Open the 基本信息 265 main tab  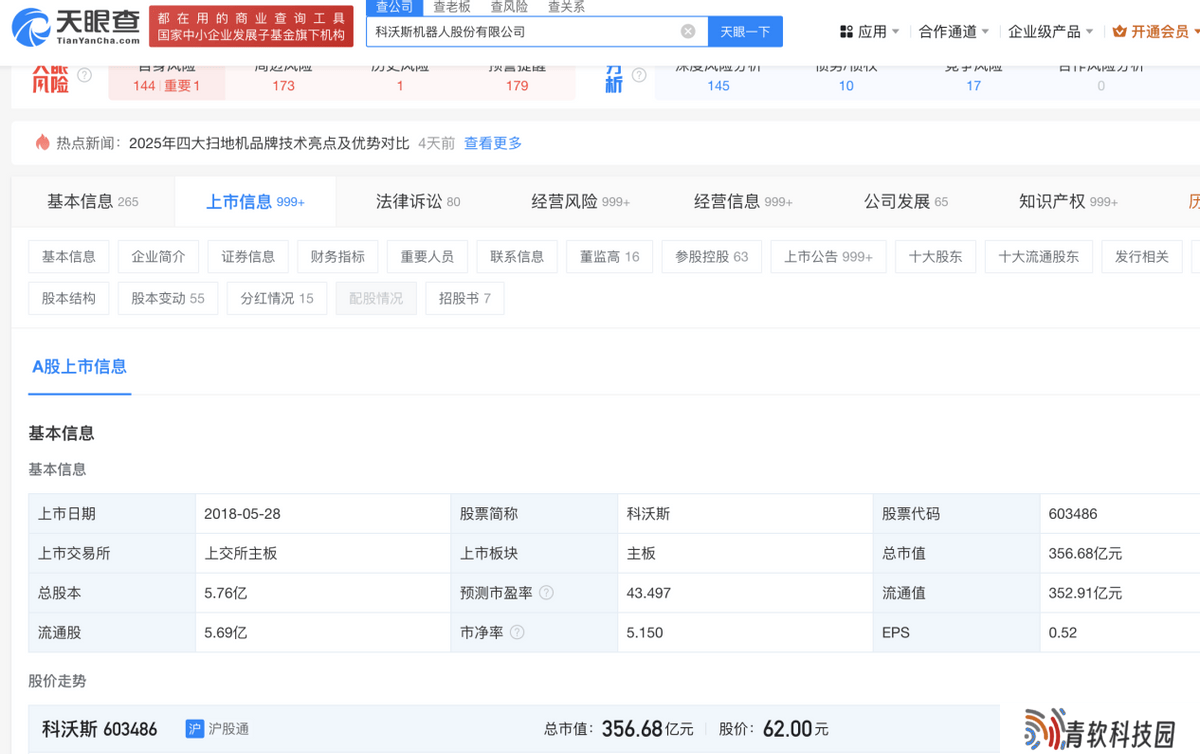pos(93,201)
